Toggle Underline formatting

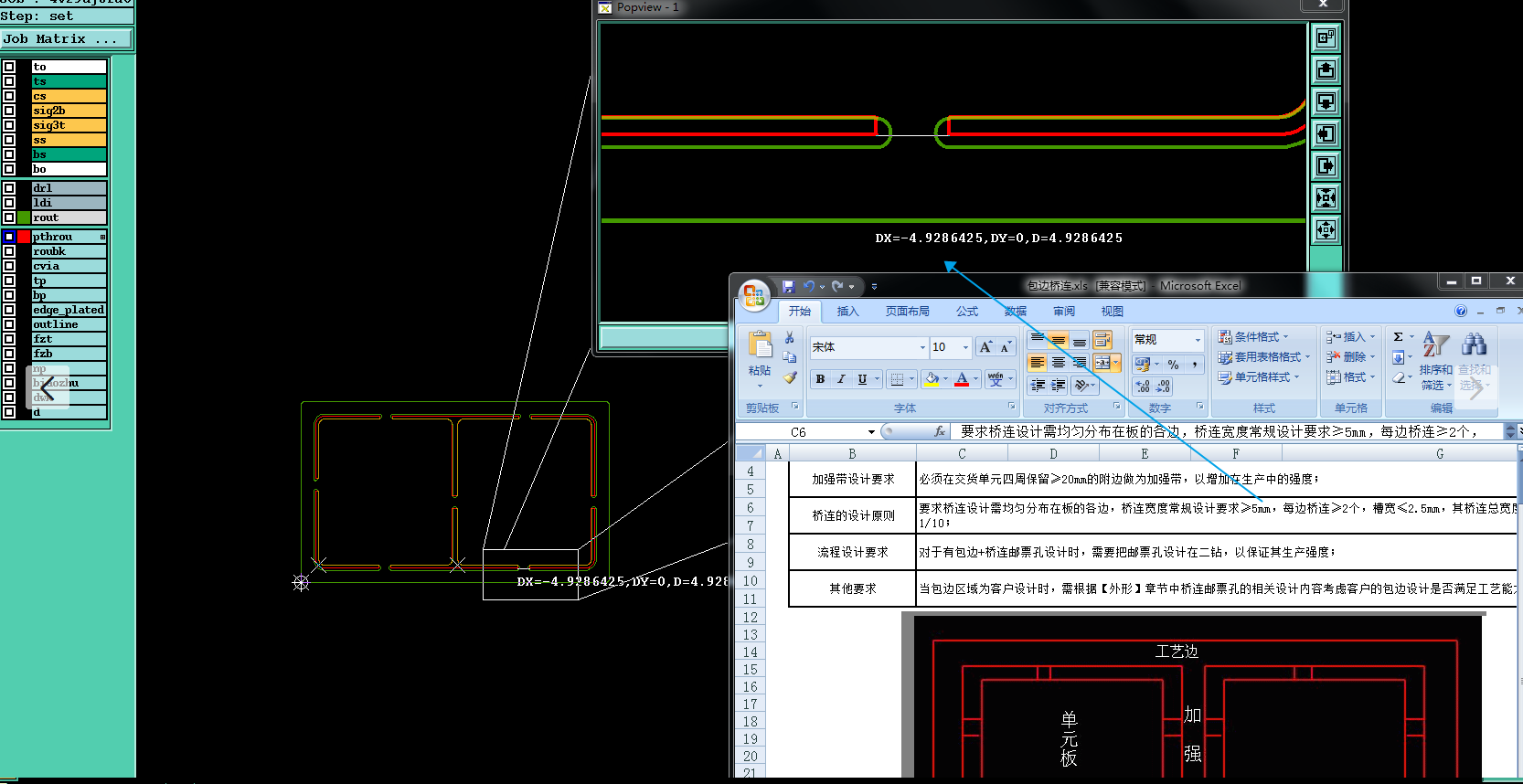tap(862, 379)
